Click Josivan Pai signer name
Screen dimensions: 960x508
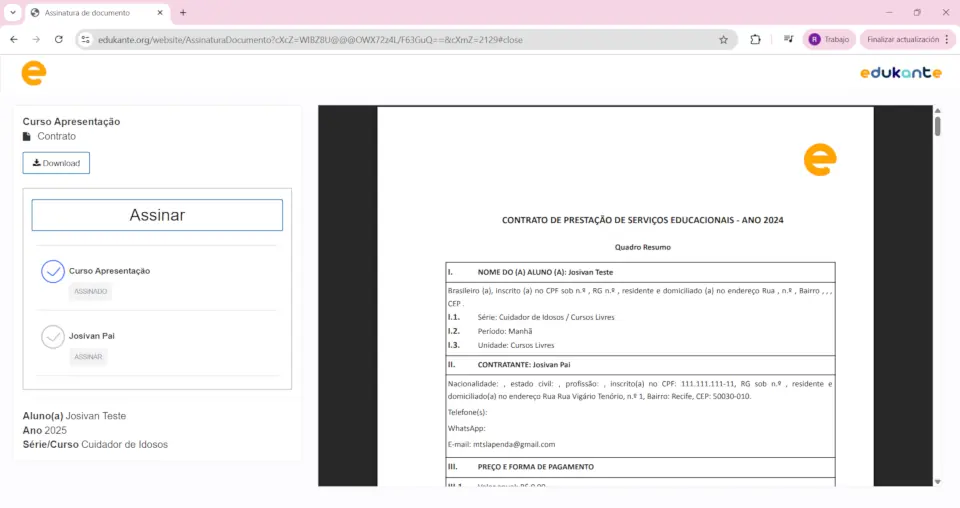(x=92, y=336)
